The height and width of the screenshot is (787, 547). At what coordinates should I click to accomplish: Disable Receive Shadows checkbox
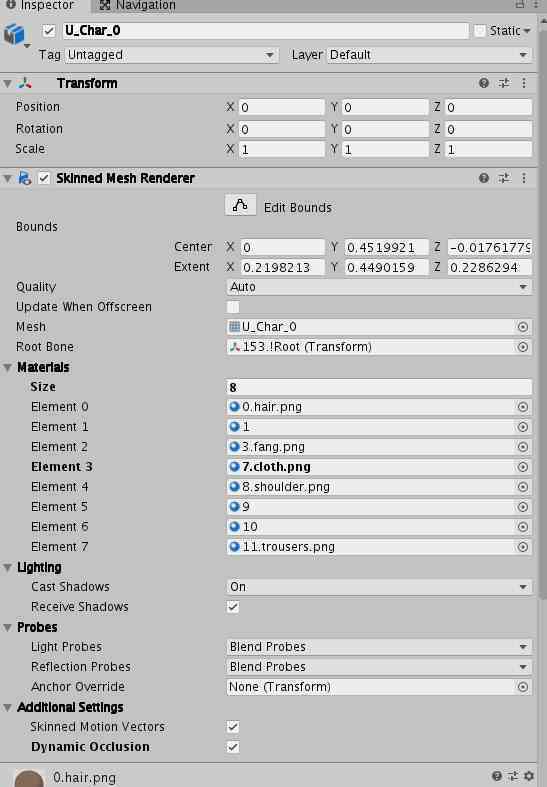pyautogui.click(x=233, y=607)
